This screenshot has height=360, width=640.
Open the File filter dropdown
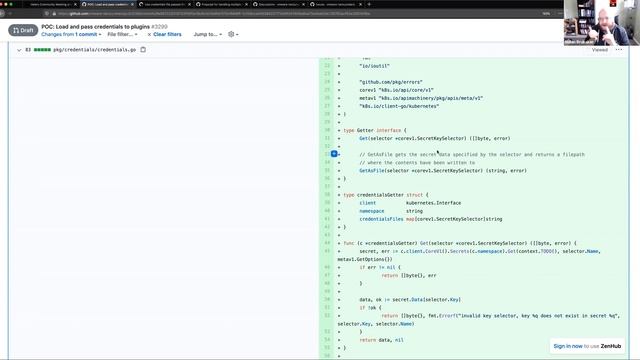point(122,34)
